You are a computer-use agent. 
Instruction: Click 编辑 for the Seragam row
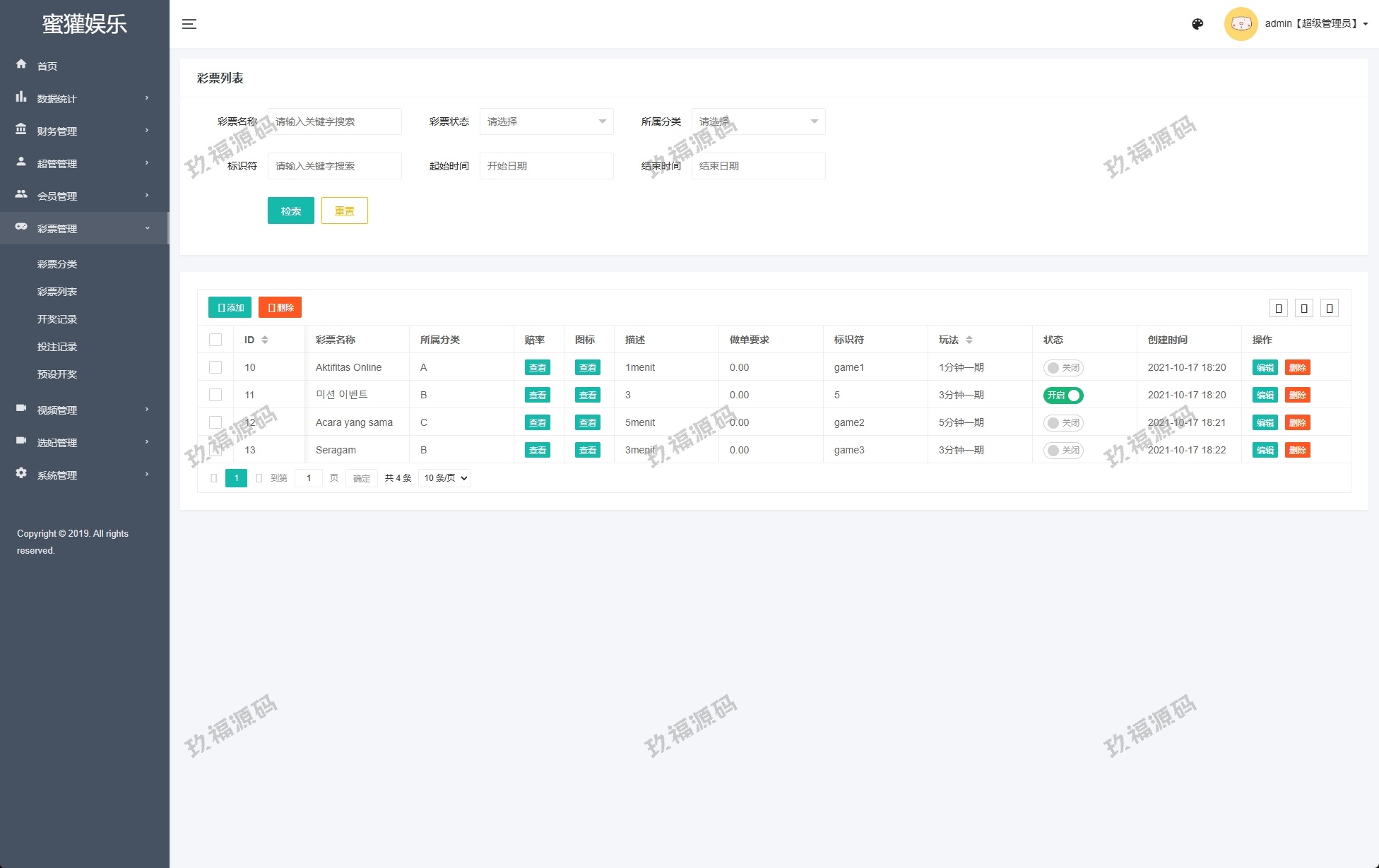1265,451
